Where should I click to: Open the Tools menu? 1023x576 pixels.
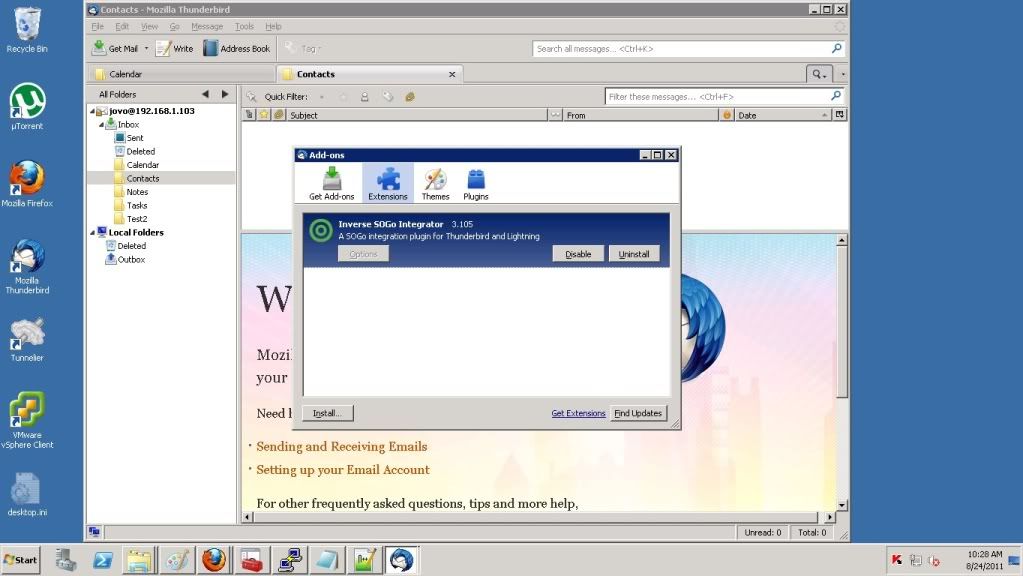pos(244,26)
